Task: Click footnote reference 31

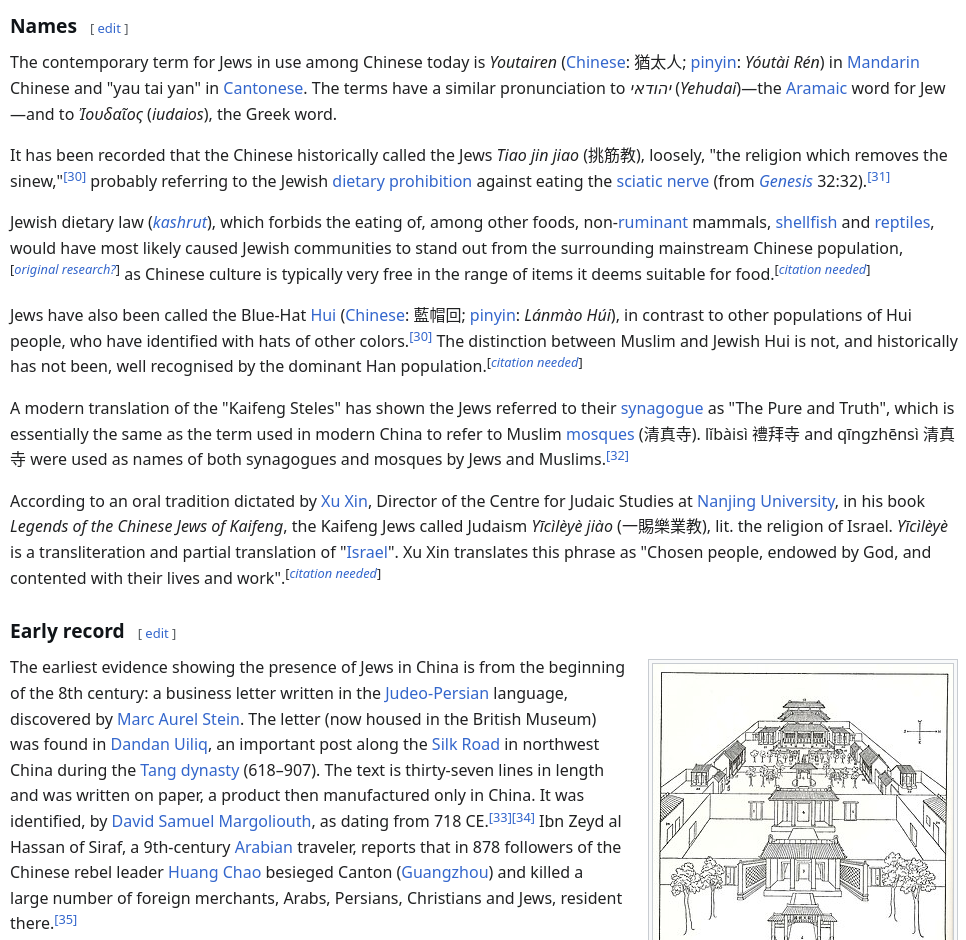Action: click(879, 177)
